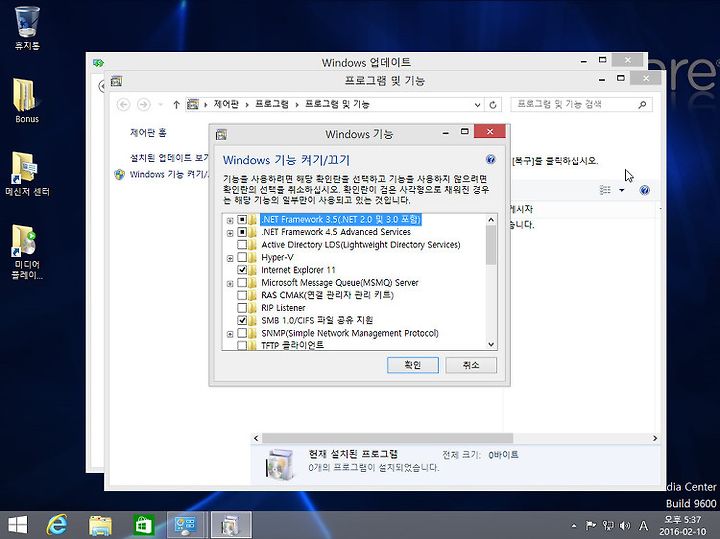
Task: Click the up one level arrow
Action: coord(176,105)
